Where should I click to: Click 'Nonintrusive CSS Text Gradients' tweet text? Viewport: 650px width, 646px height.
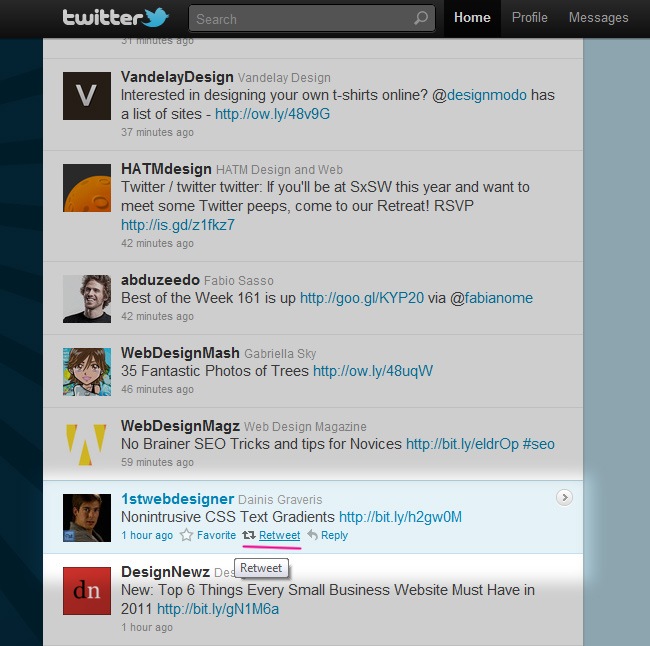(228, 517)
